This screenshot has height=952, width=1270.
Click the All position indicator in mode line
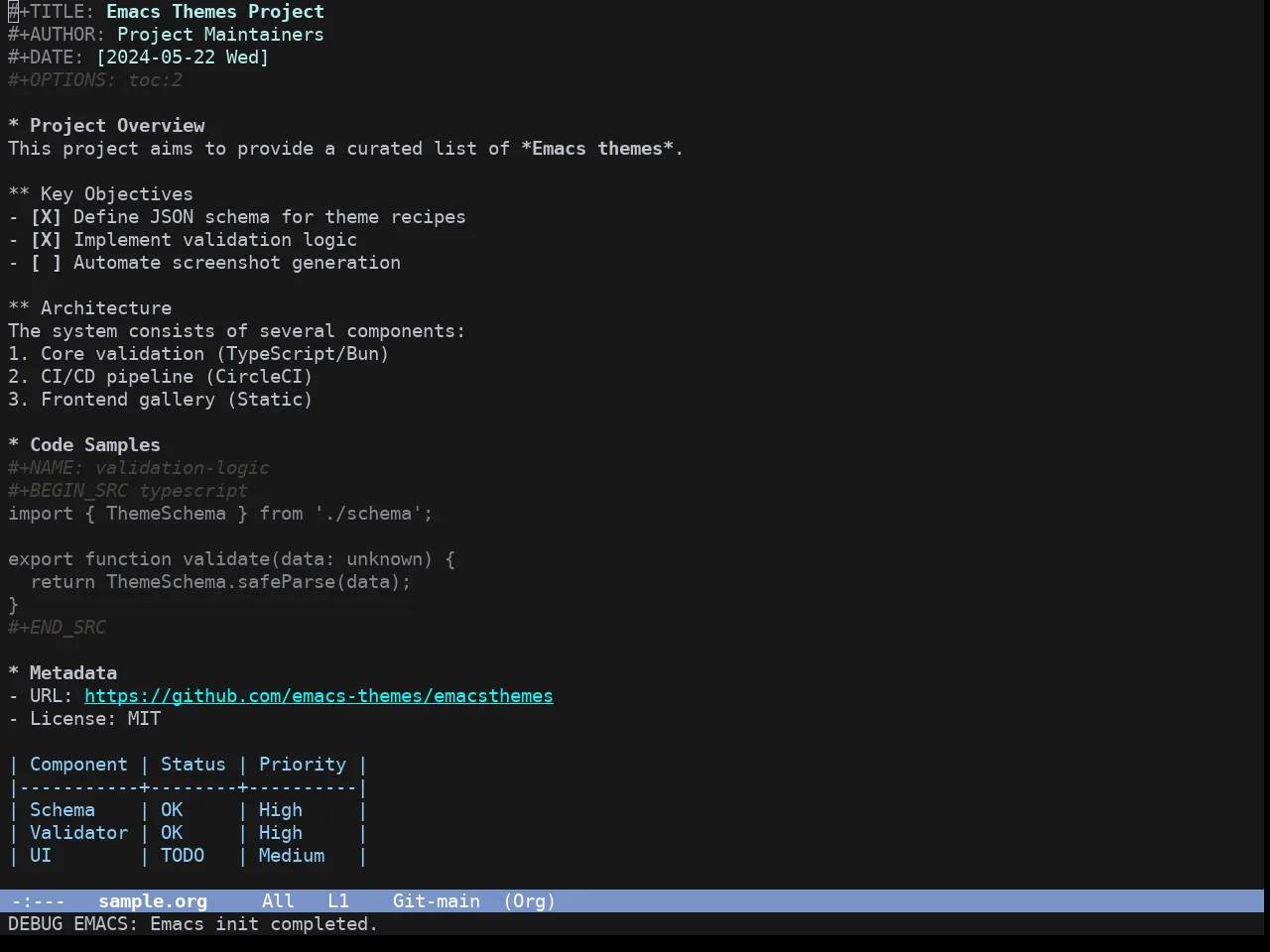point(278,901)
